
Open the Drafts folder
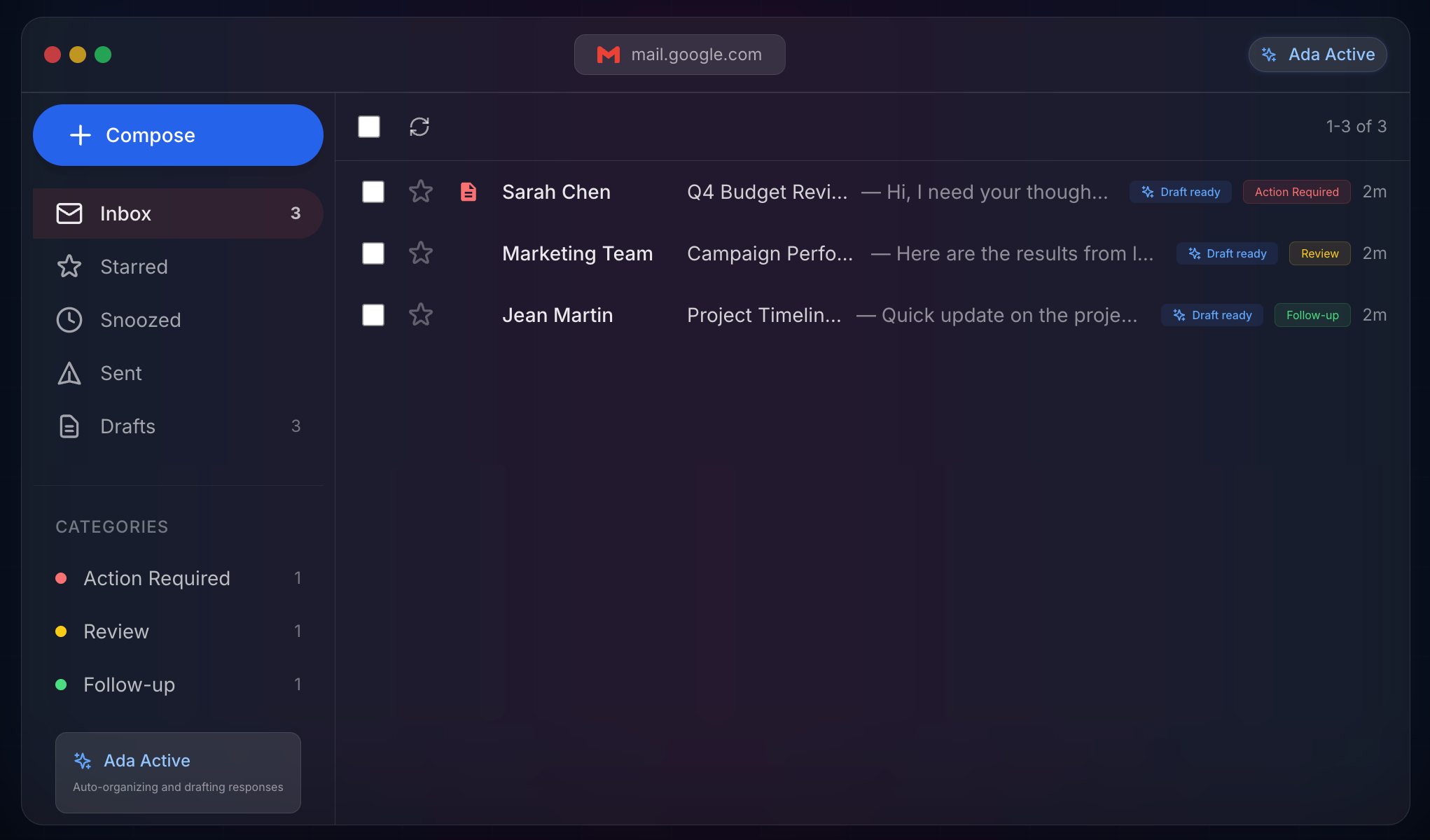click(x=127, y=426)
